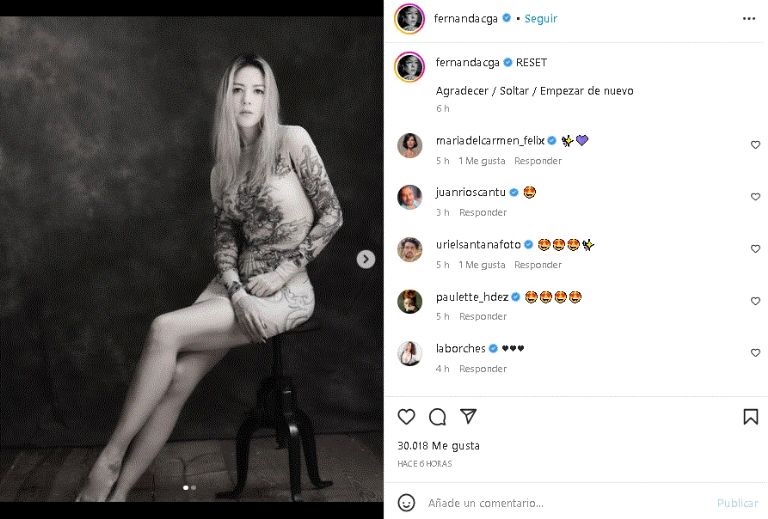Open the emoji picker in the comment box
Viewport: 768px width, 519px height.
(406, 502)
